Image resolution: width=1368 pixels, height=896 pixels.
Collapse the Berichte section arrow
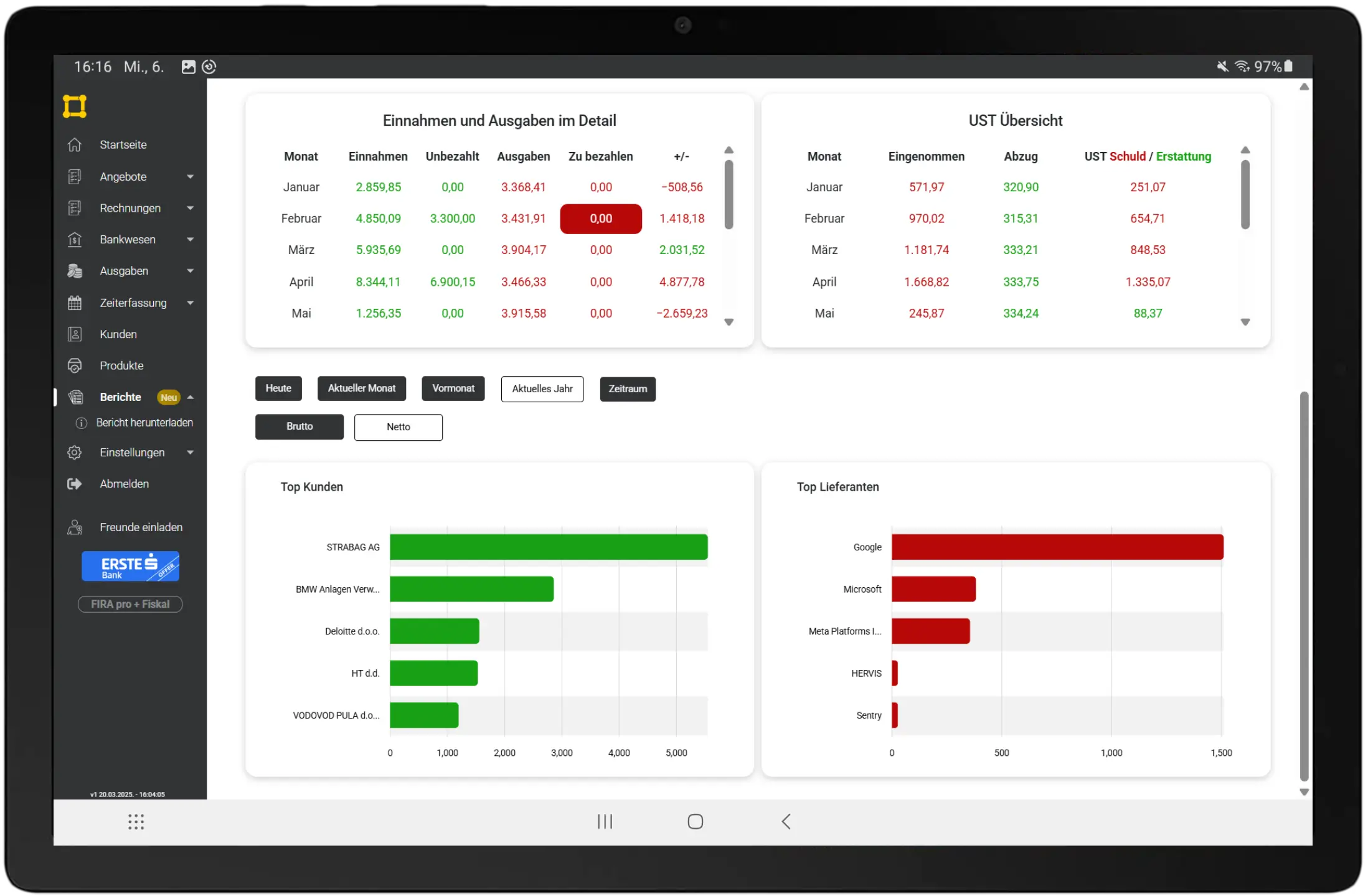pos(190,397)
